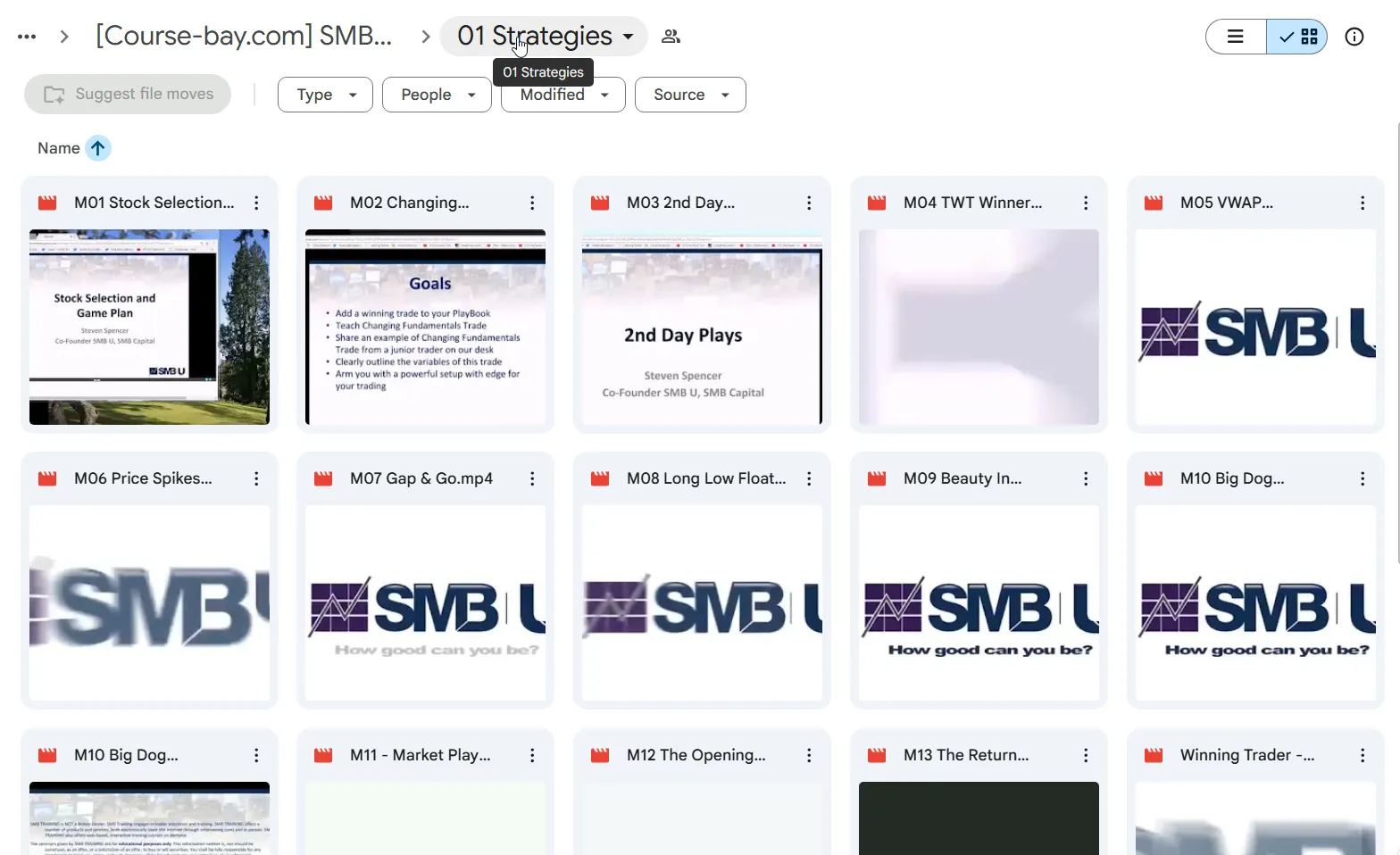Open the shared-folder people icon

coord(671,37)
